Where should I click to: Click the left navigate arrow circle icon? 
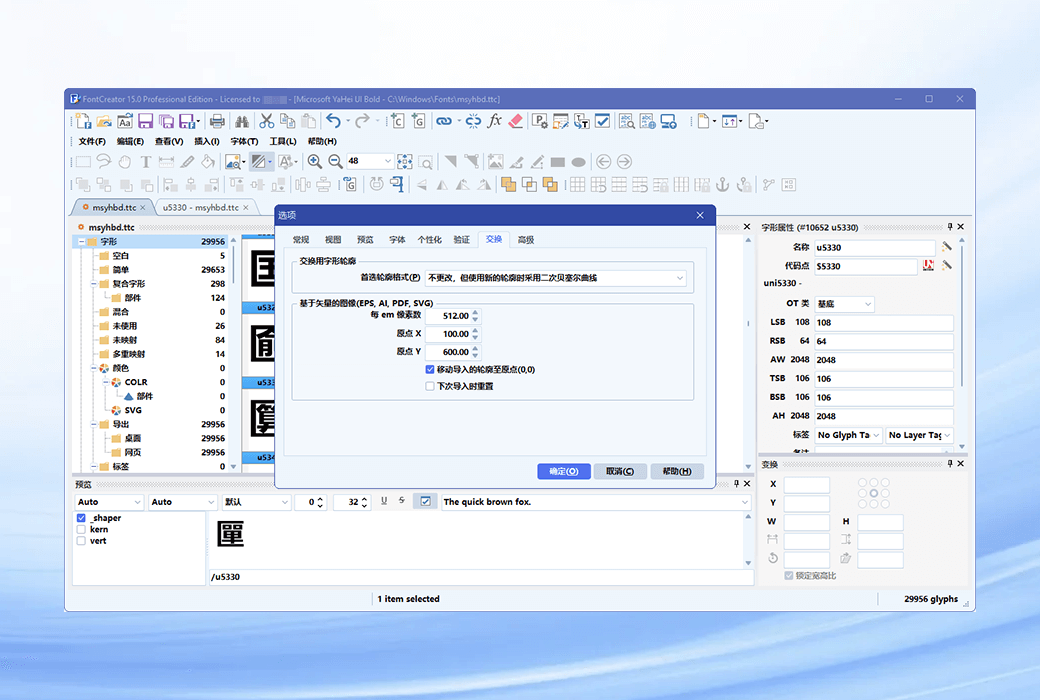pos(604,161)
